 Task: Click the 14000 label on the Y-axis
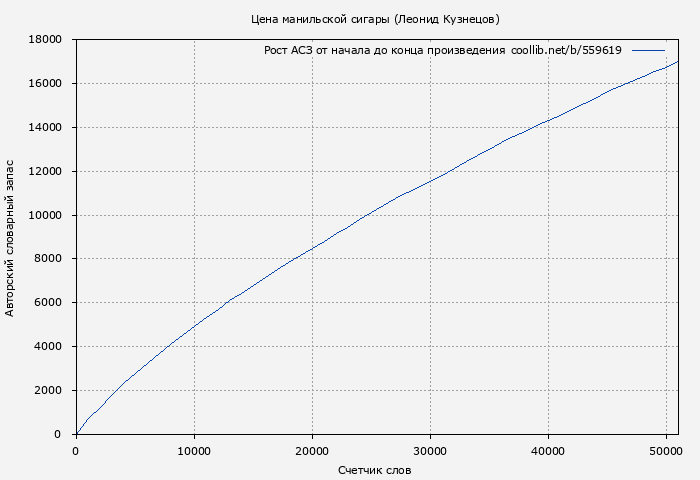point(46,128)
